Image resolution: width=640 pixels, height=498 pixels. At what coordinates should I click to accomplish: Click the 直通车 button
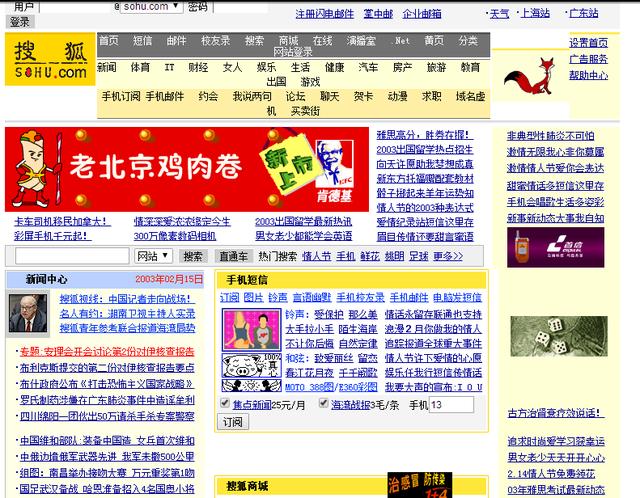coord(234,256)
